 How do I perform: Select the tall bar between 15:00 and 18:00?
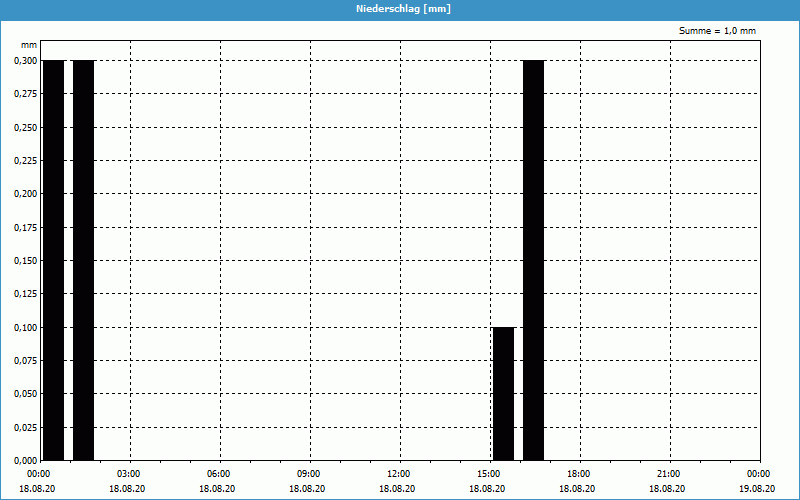tap(533, 260)
